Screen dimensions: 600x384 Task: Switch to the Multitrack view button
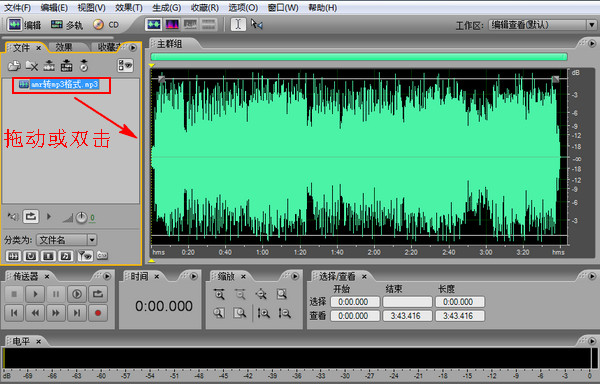click(x=67, y=25)
